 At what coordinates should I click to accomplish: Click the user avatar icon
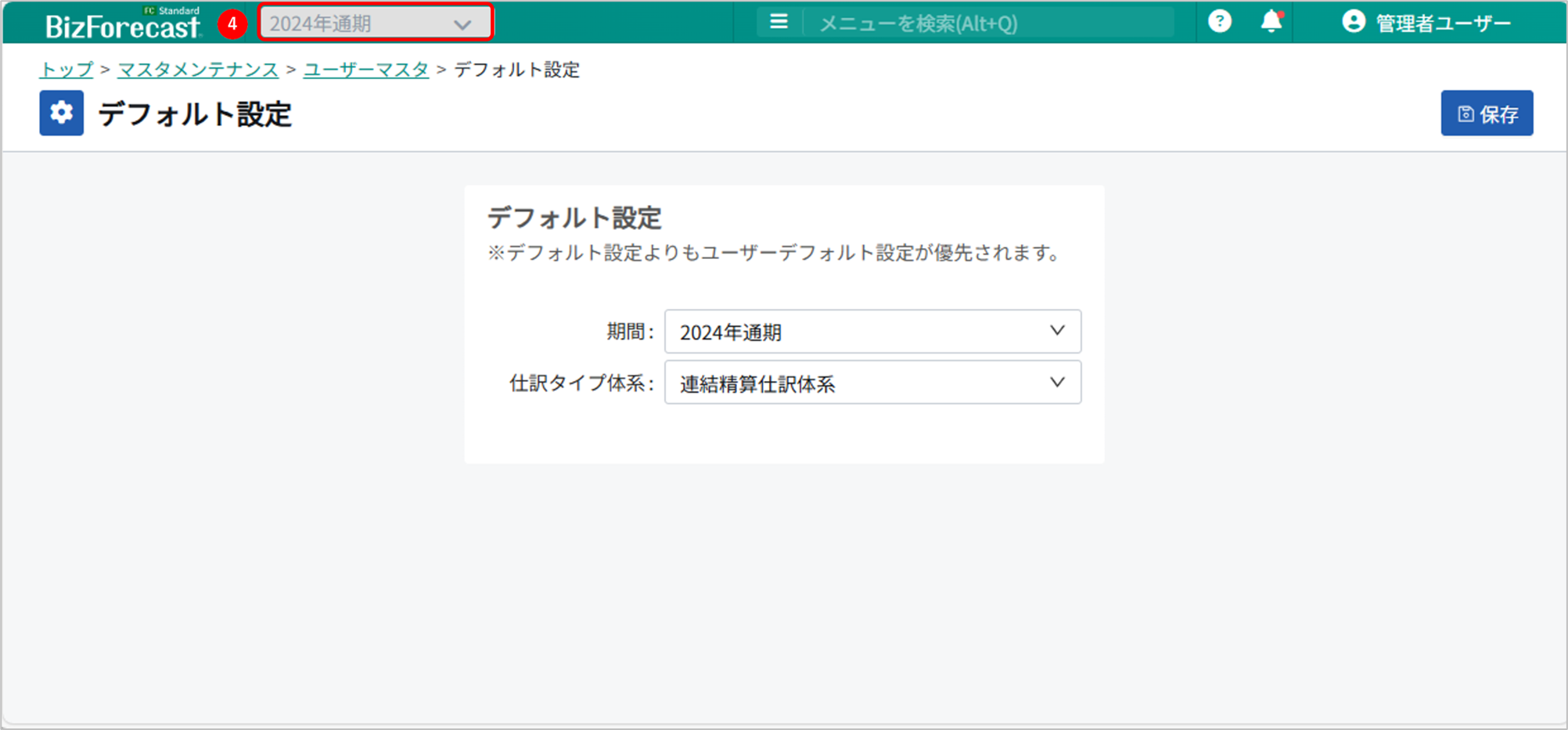(x=1353, y=22)
